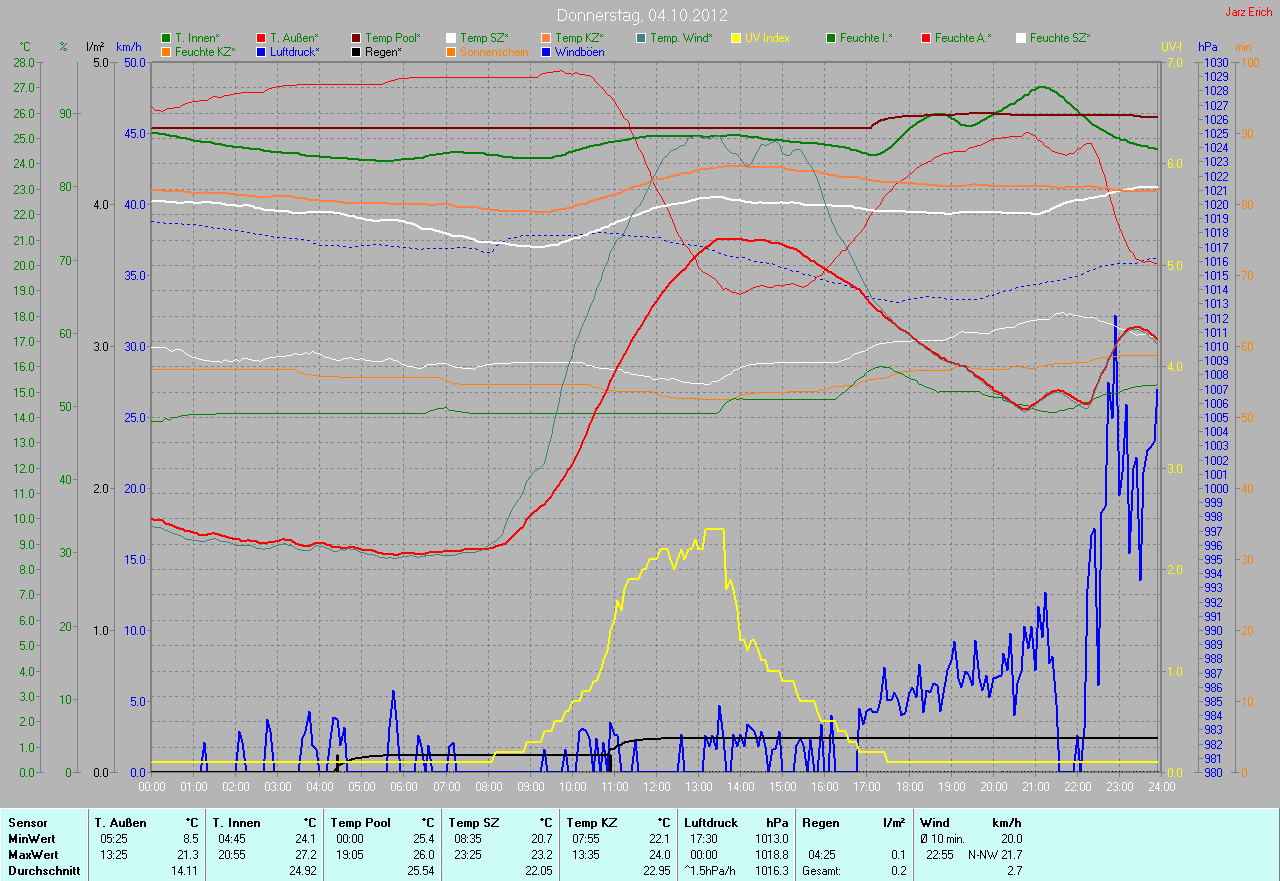Click the 'T. Außen' column header in the table
The width and height of the screenshot is (1280, 881).
(121, 823)
